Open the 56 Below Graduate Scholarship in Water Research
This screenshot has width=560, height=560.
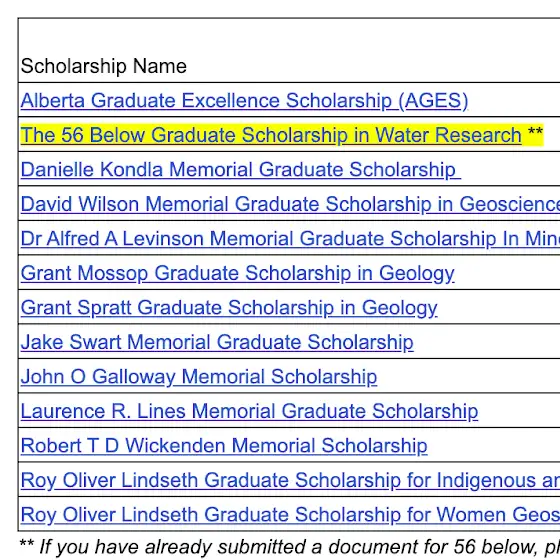pyautogui.click(x=271, y=135)
